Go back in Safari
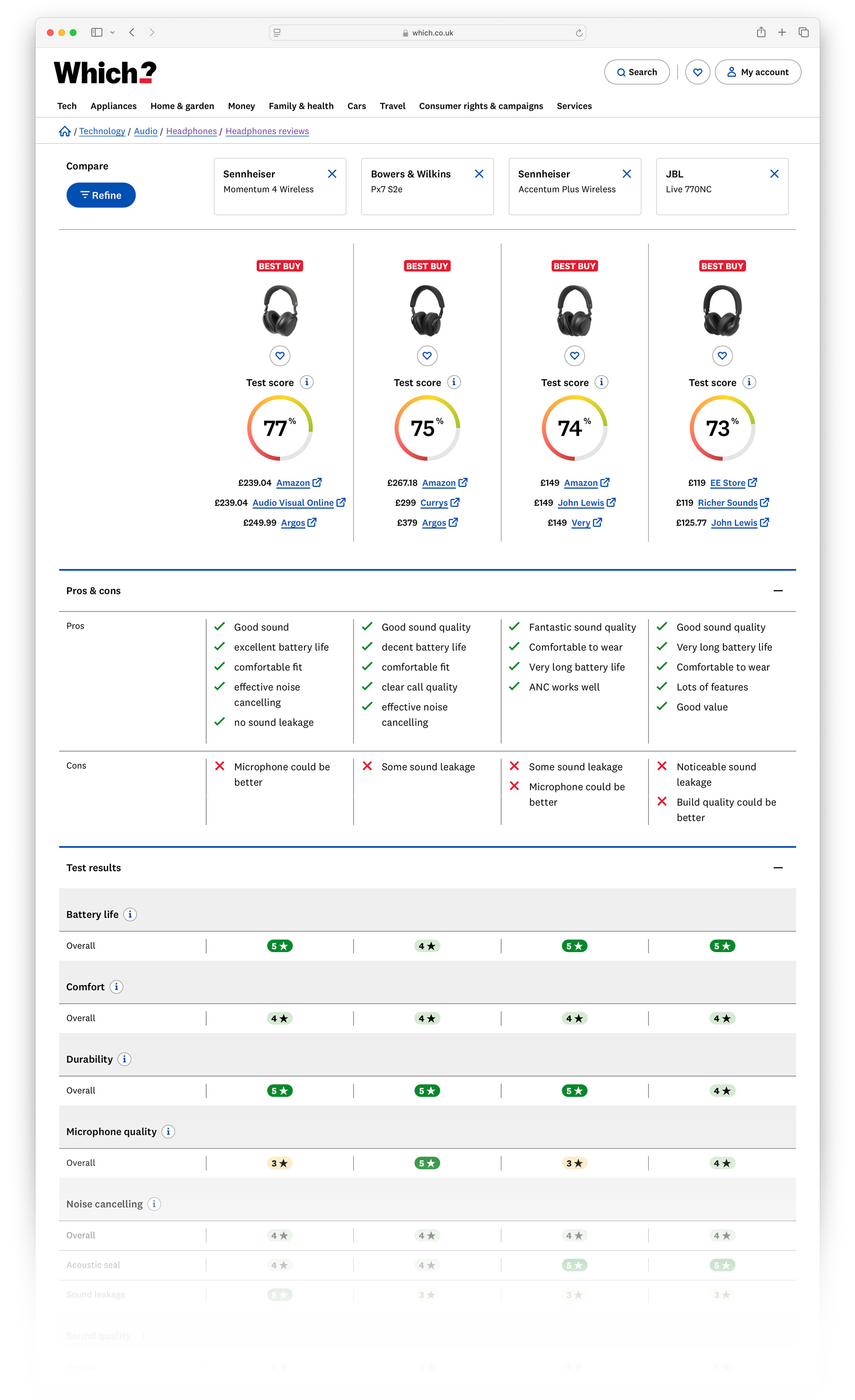855x1400 pixels. click(x=132, y=32)
